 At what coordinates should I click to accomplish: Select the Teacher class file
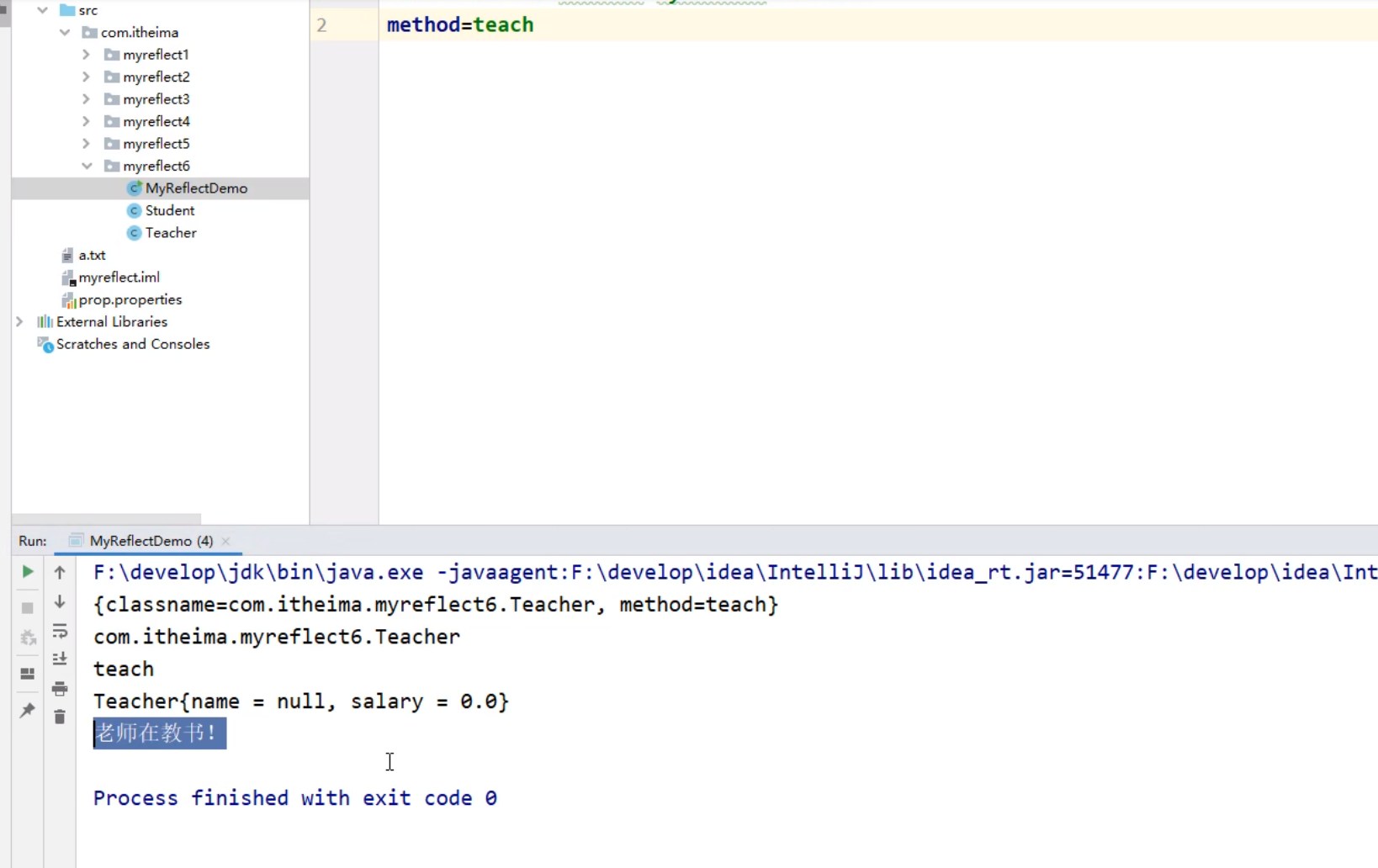(171, 233)
